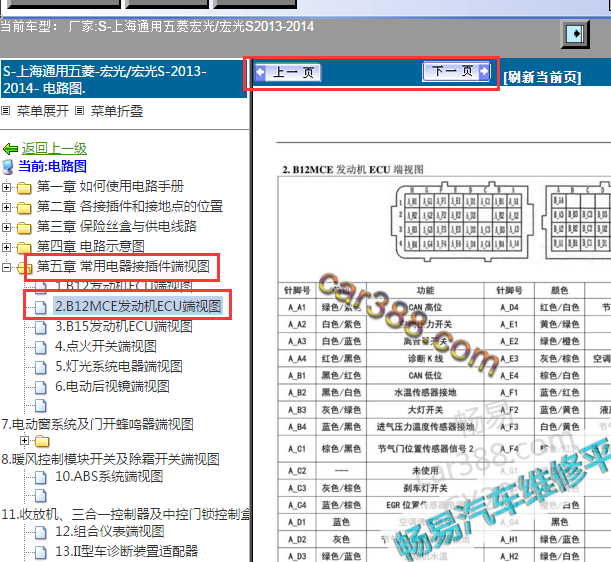611x562 pixels.
Task: Click table cell 大灯开关
Action: pyautogui.click(x=425, y=410)
